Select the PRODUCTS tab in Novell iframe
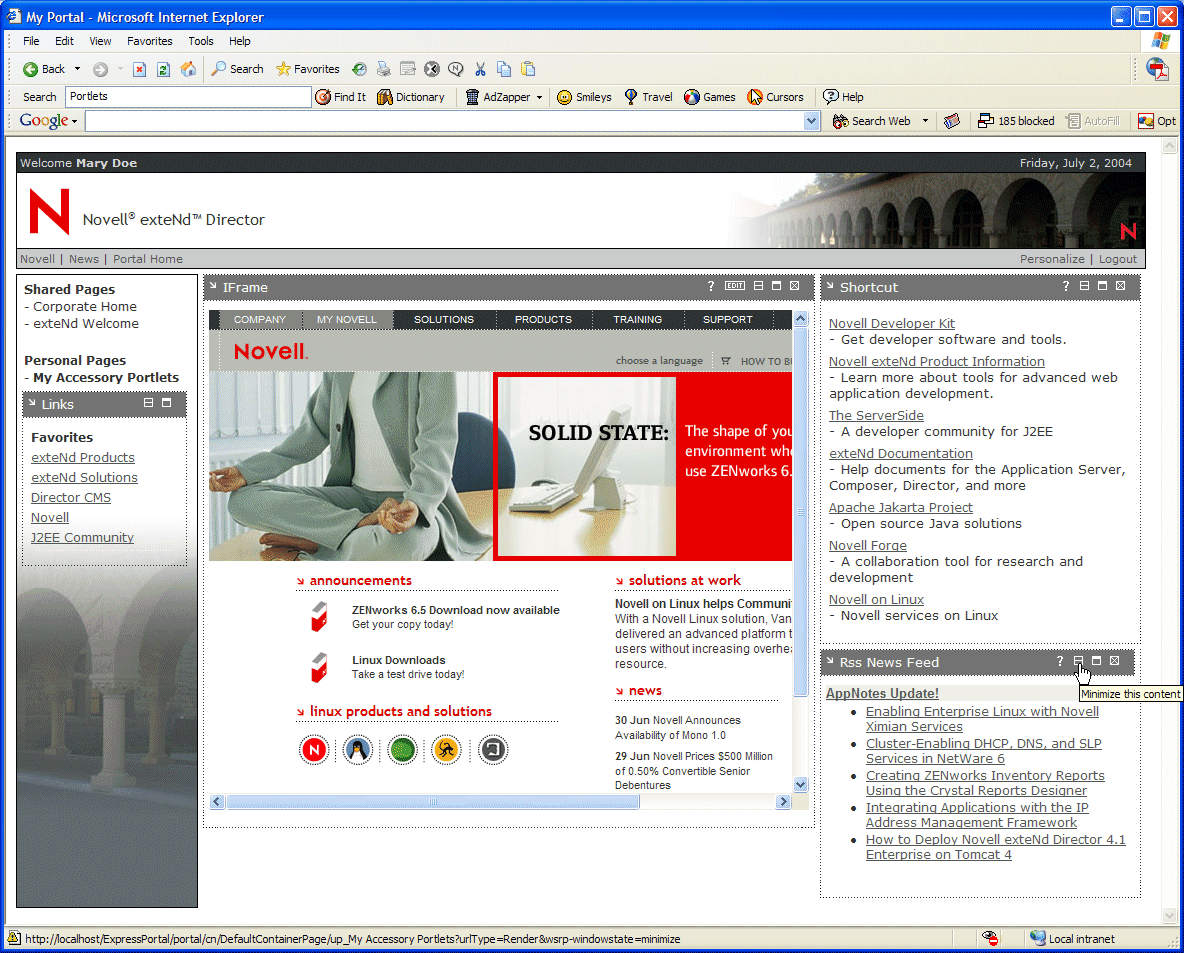1184x953 pixels. pyautogui.click(x=544, y=319)
